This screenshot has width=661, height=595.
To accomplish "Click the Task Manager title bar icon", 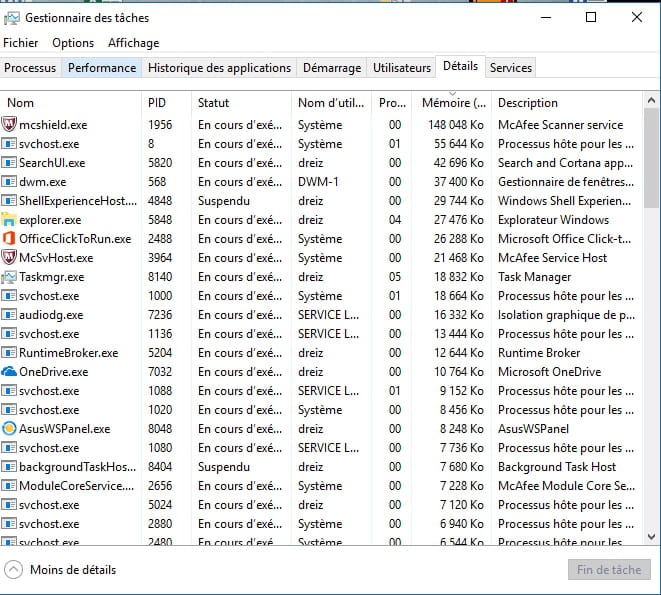I will 12,18.
